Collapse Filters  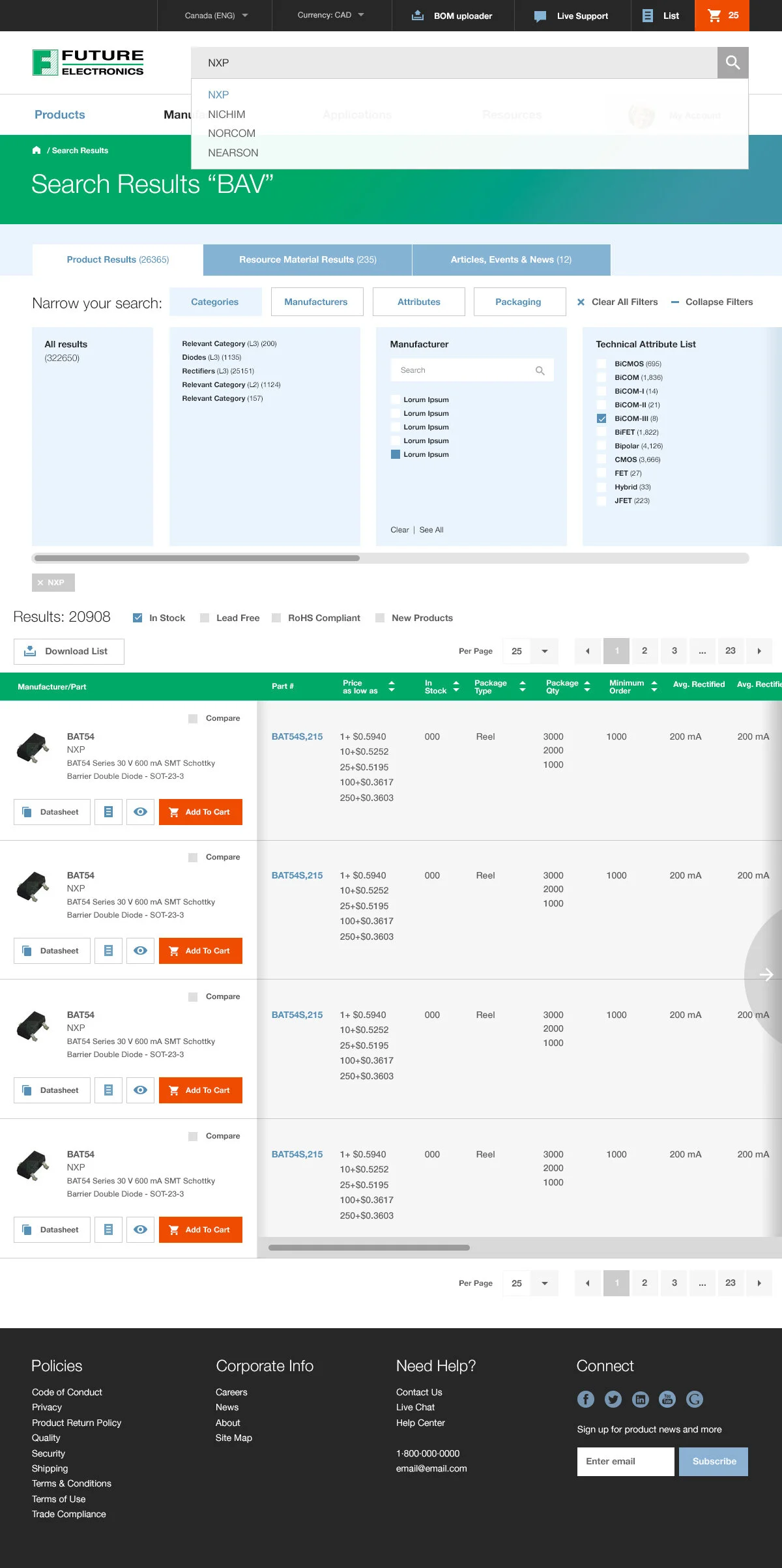pos(712,302)
